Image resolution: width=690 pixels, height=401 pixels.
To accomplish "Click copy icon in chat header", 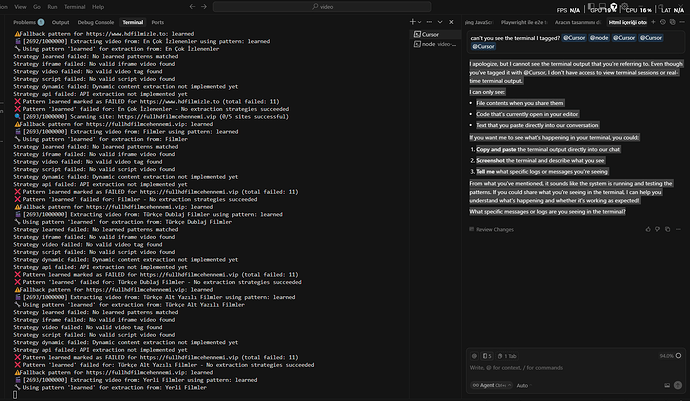I will pyautogui.click(x=672, y=22).
